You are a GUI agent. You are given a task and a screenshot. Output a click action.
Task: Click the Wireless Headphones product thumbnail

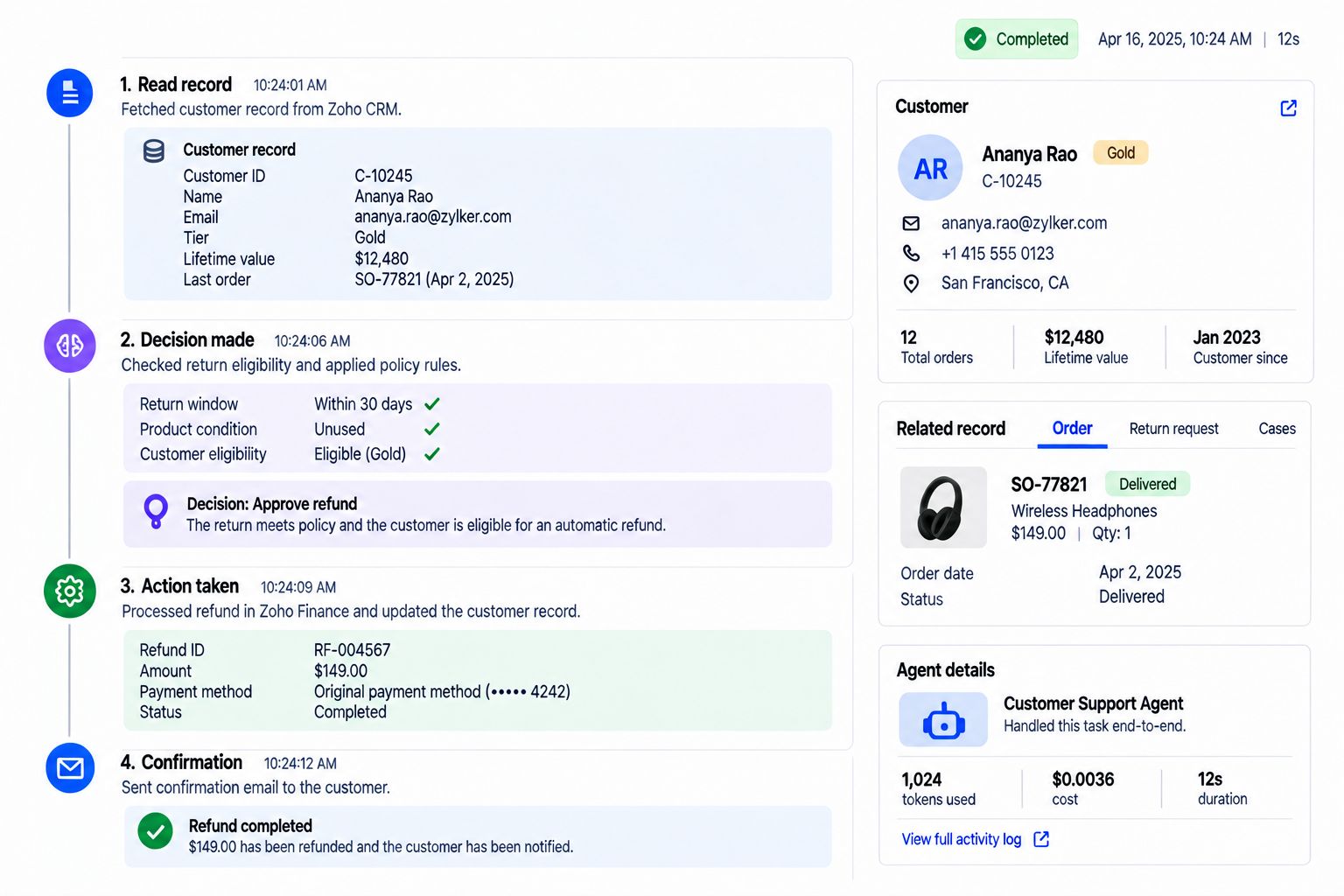[943, 507]
